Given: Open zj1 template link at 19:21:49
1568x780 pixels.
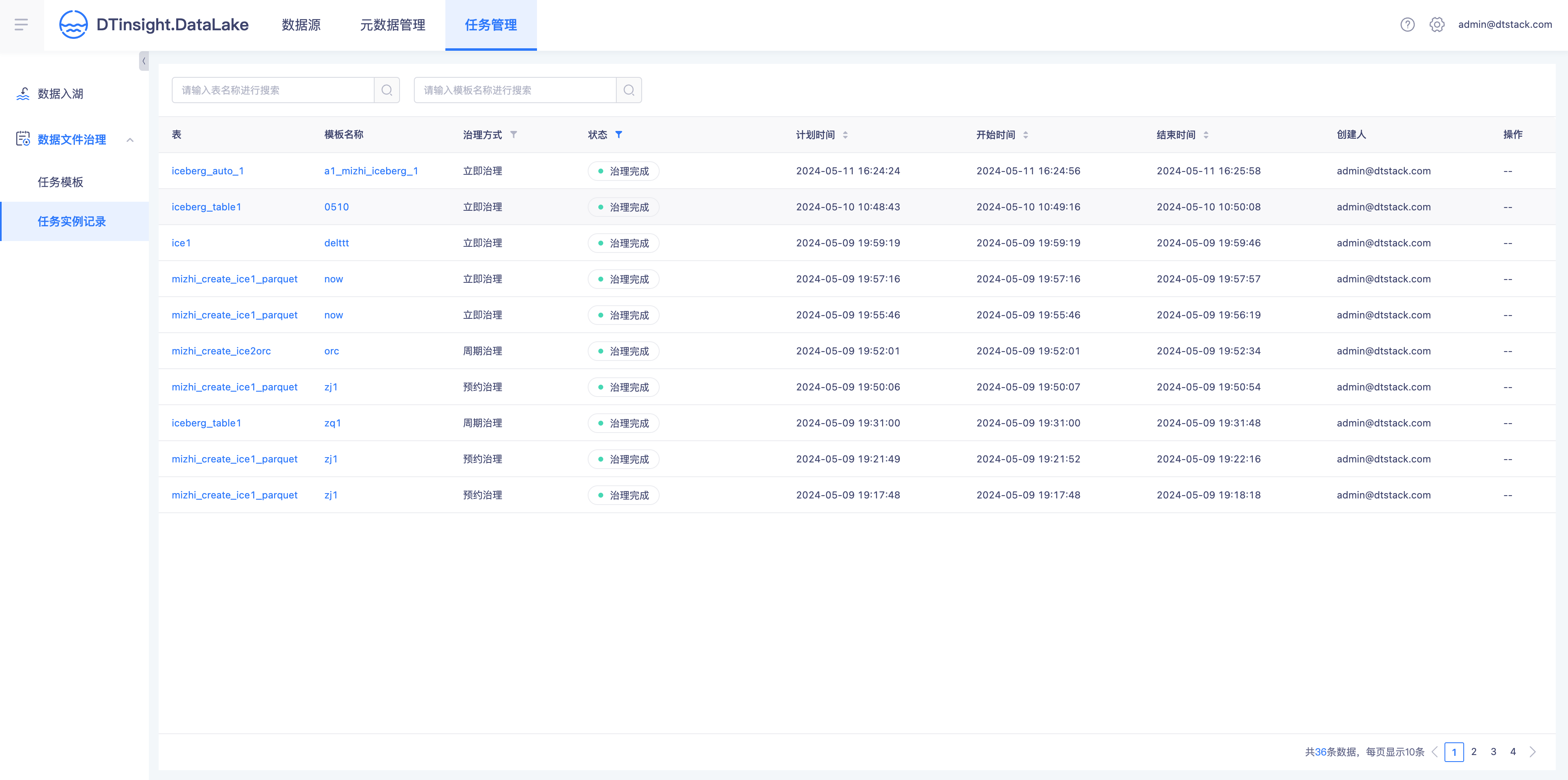Looking at the screenshot, I should [x=331, y=459].
